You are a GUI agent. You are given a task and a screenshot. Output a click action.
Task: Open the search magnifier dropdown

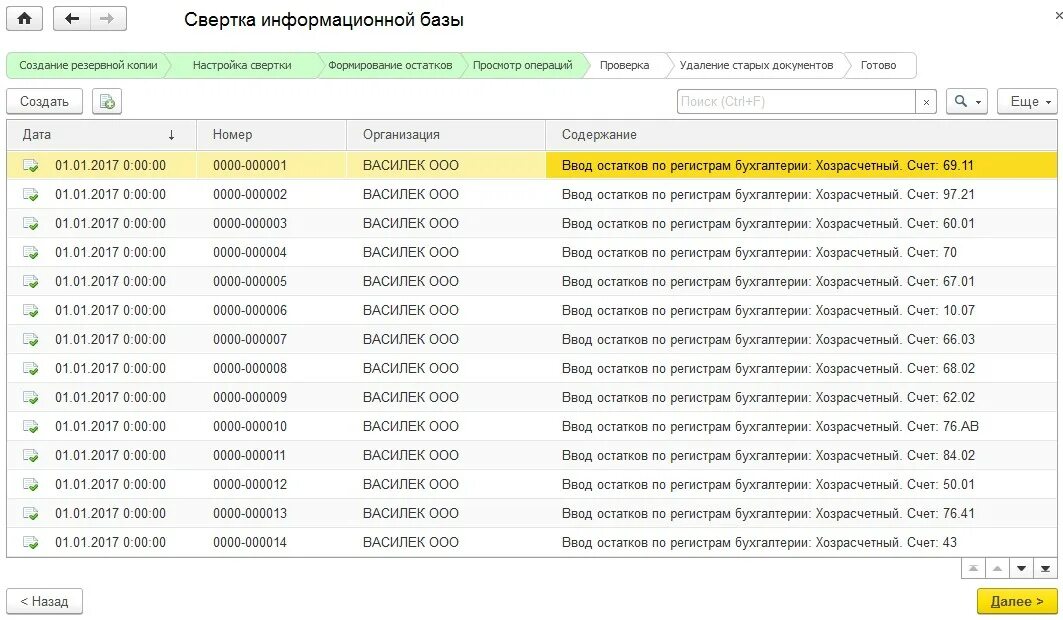967,102
